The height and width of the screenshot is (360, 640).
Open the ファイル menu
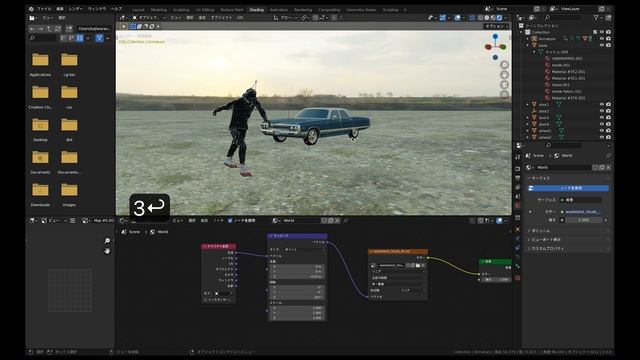(44, 9)
